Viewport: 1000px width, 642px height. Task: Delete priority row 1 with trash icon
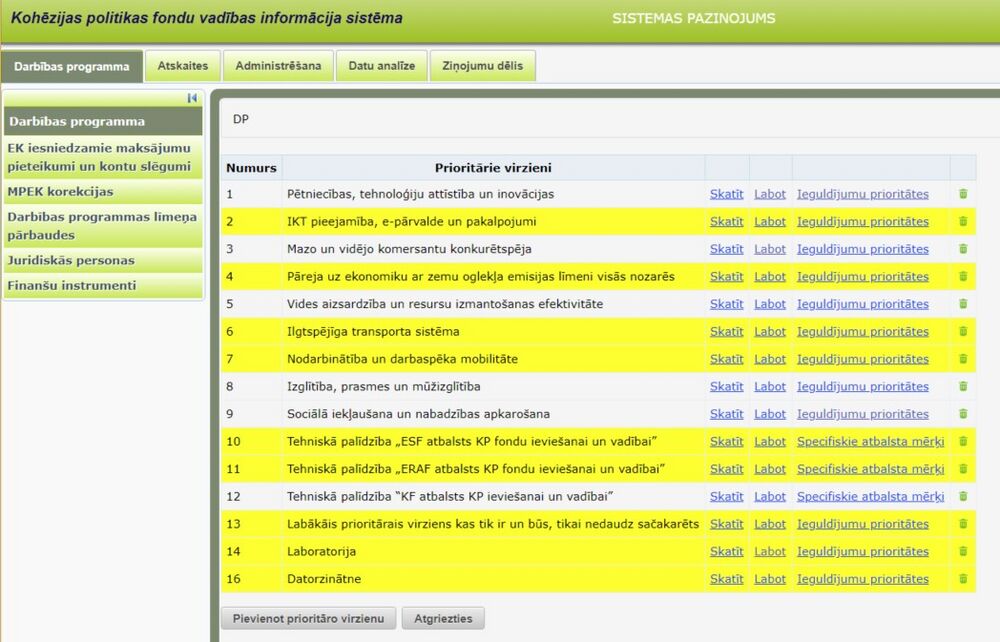963,194
